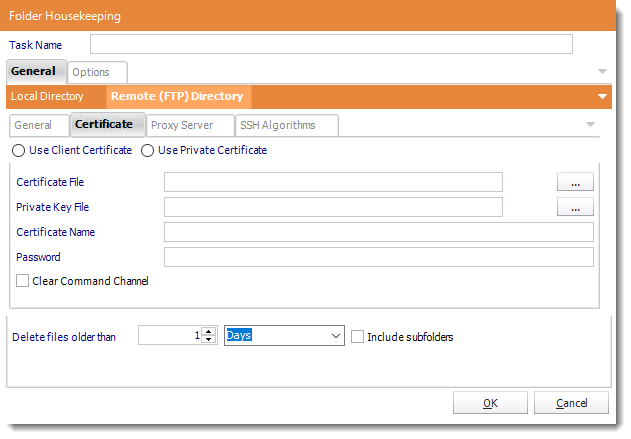Viewport: 631px width, 439px height.
Task: Browse for Certificate File with ellipsis button
Action: 575,182
